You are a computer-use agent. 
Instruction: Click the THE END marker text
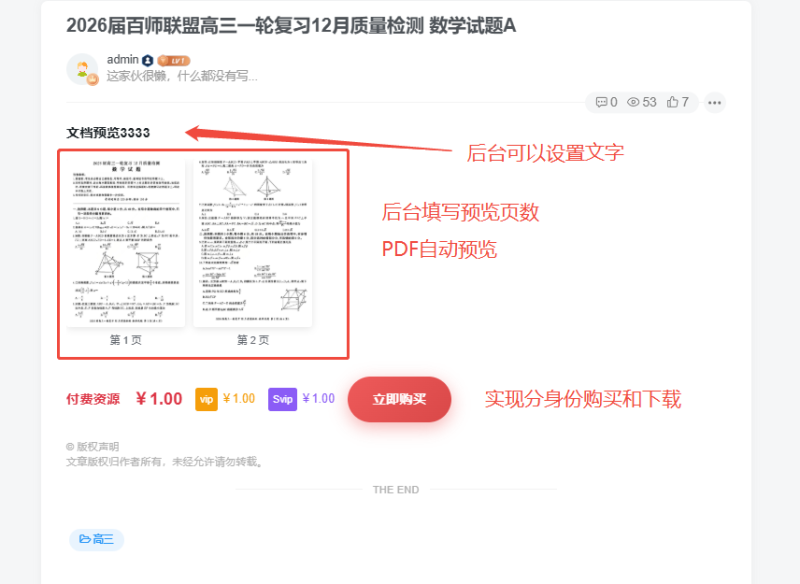coord(396,490)
